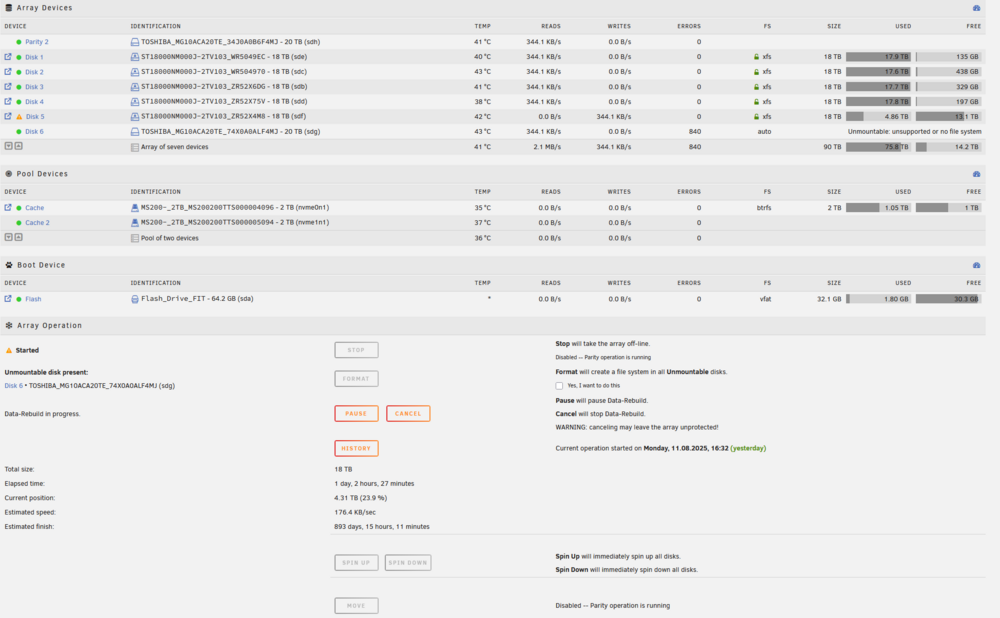Open the external link icon beside Disk 2

point(8,71)
